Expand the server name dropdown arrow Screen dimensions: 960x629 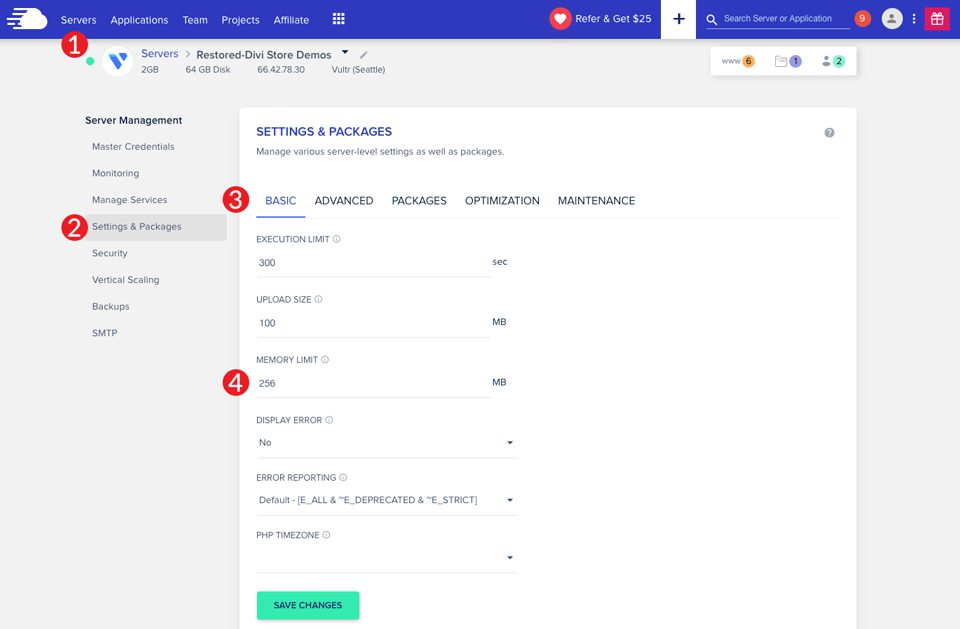coord(345,52)
